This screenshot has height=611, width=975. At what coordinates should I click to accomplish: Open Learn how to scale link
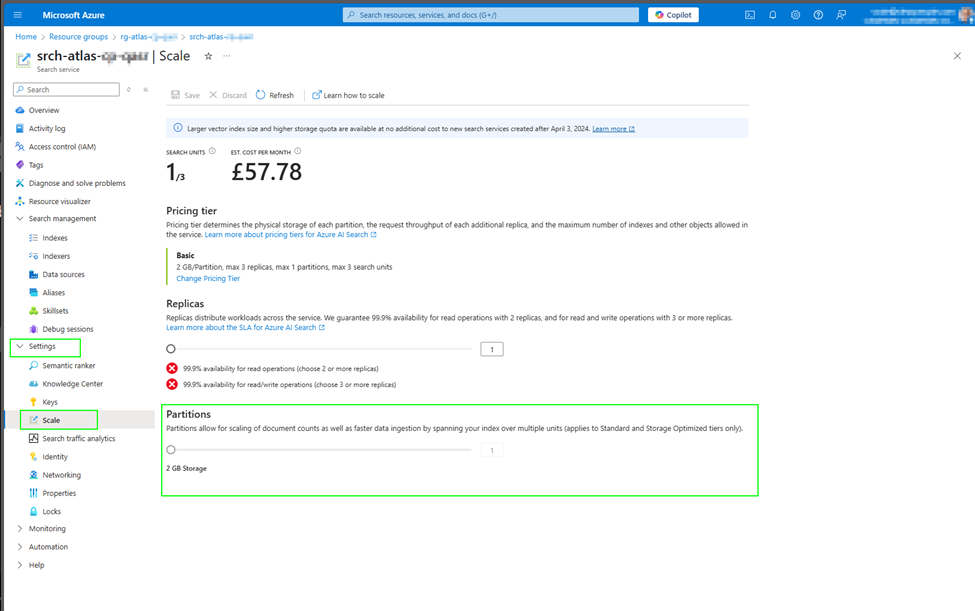pos(348,95)
